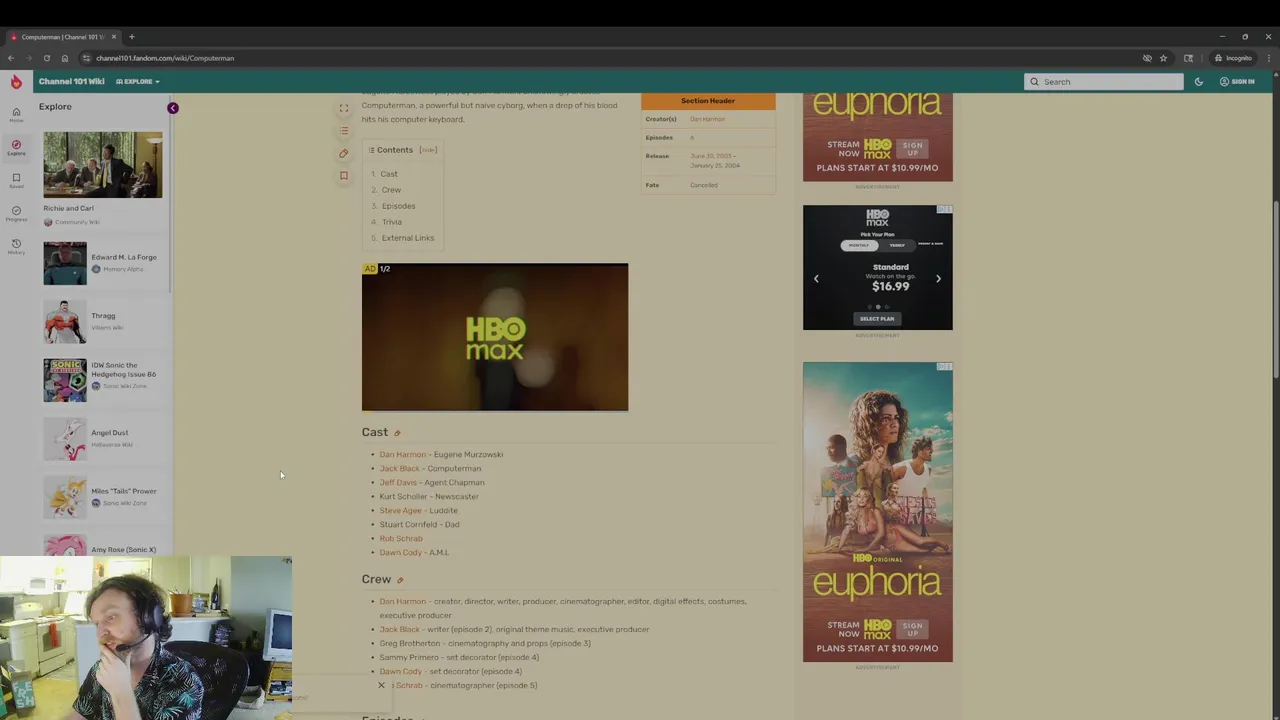Click the fullscreen expand page tool icon

tap(344, 108)
